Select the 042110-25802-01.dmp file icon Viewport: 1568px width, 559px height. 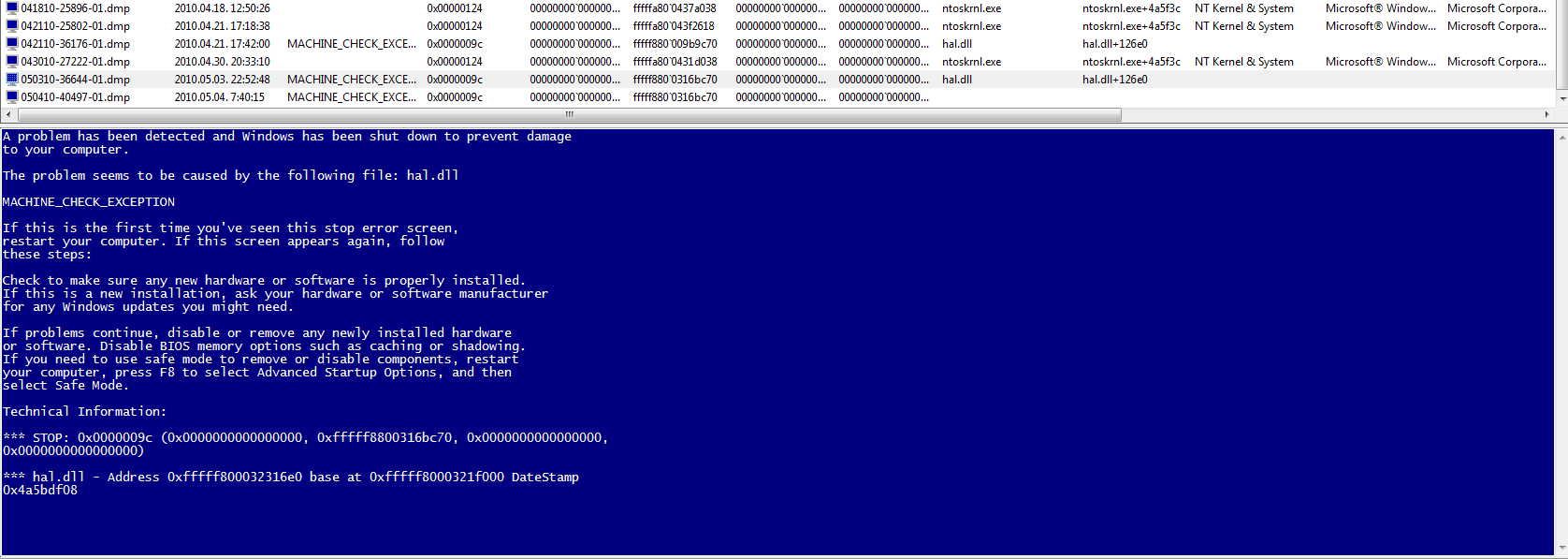12,26
